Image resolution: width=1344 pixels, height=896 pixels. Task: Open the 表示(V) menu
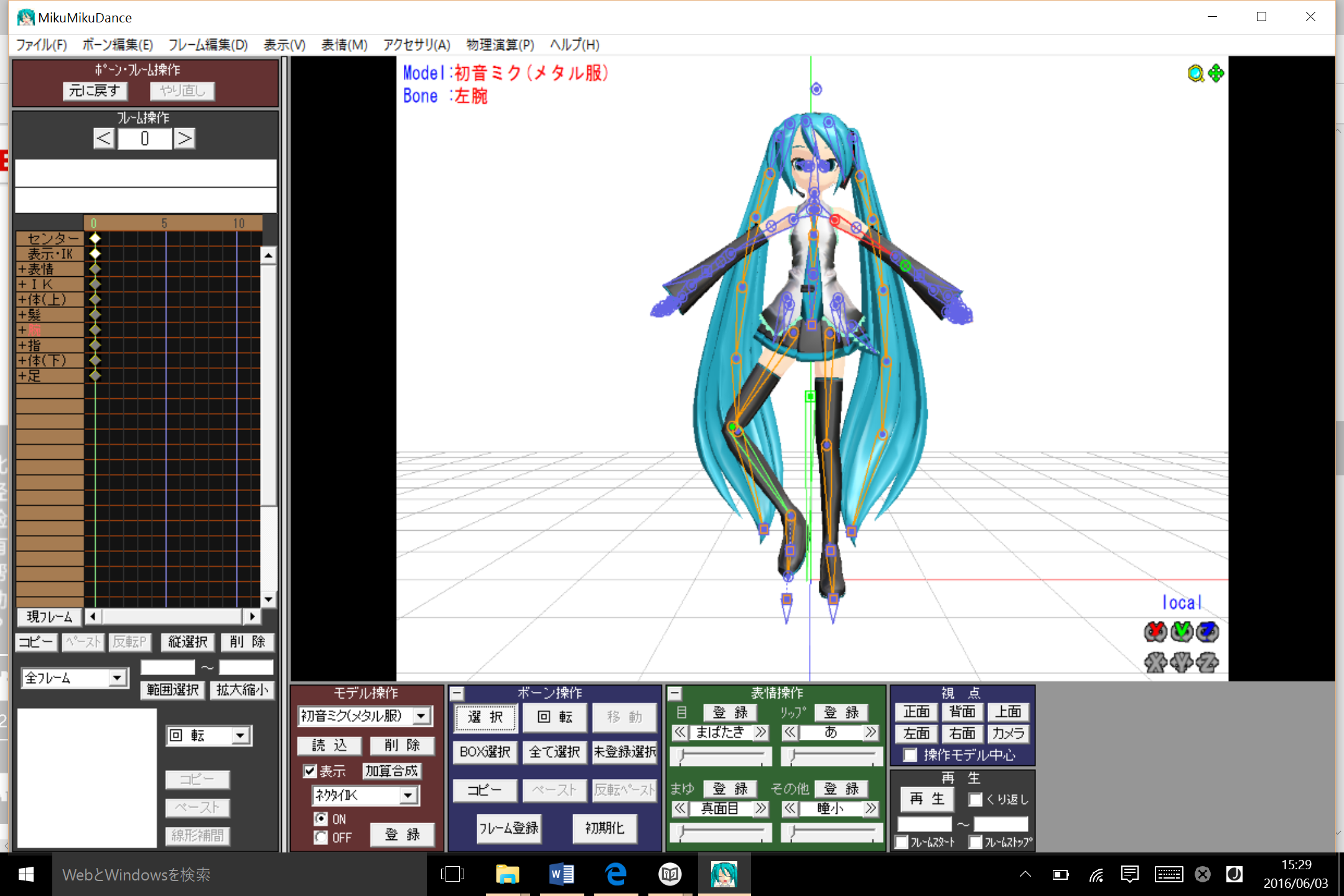(284, 45)
